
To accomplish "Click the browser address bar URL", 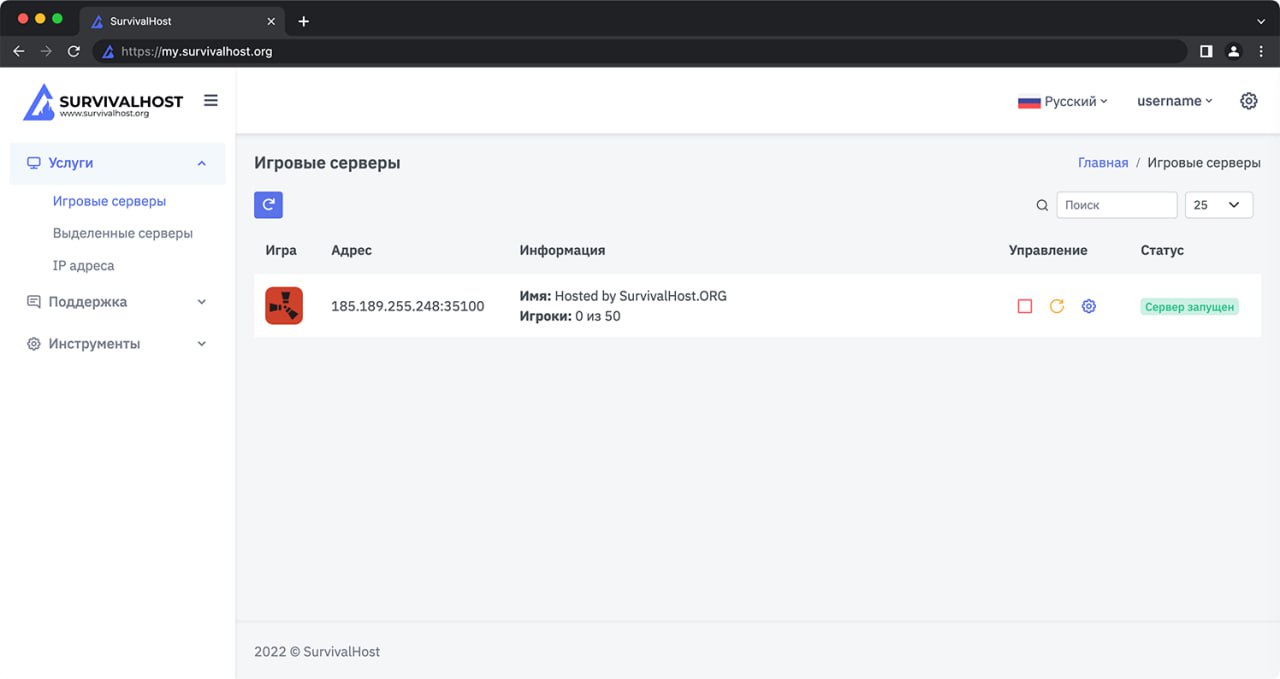I will point(197,51).
